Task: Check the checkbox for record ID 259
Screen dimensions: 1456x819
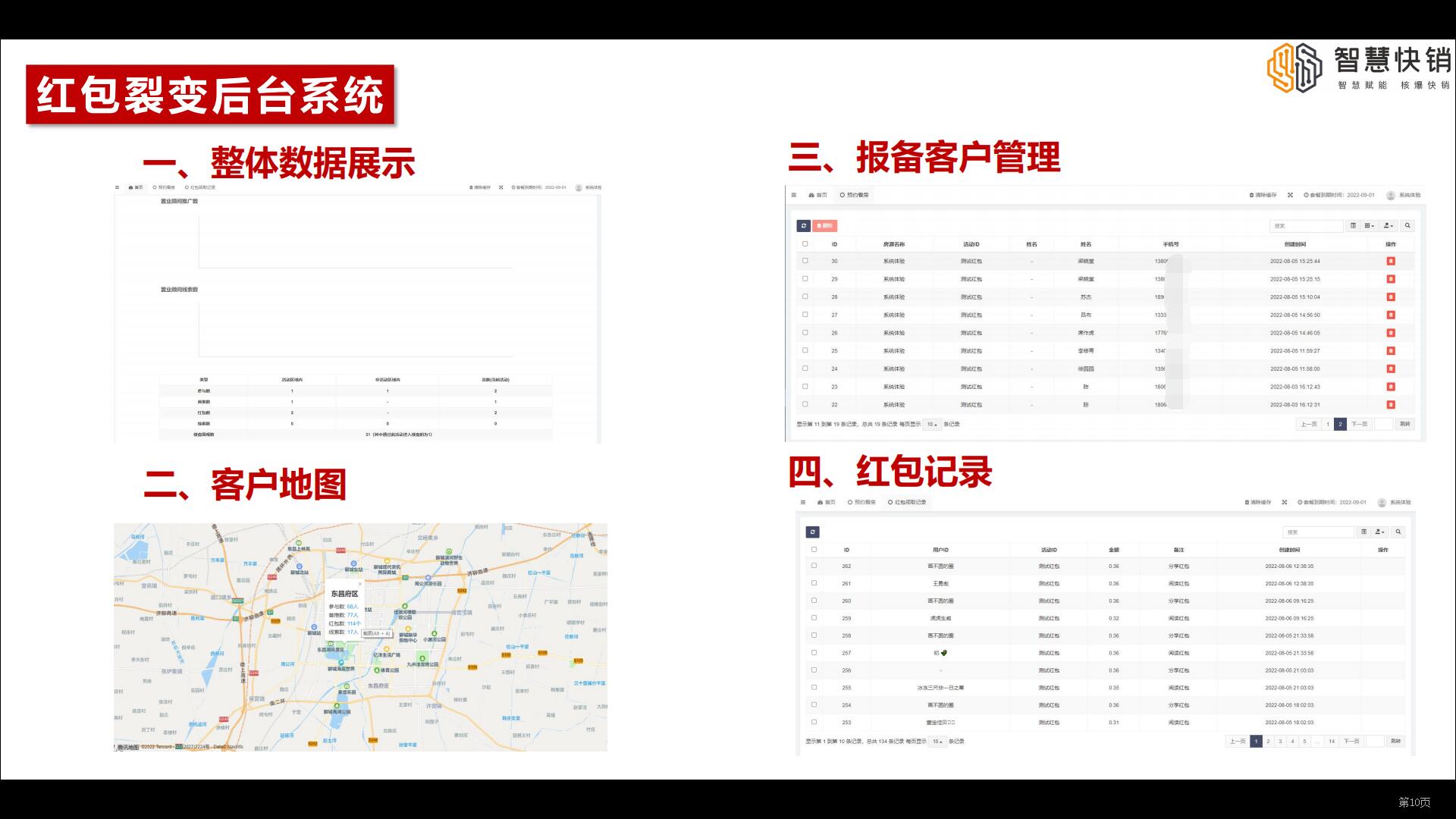Action: 814,618
